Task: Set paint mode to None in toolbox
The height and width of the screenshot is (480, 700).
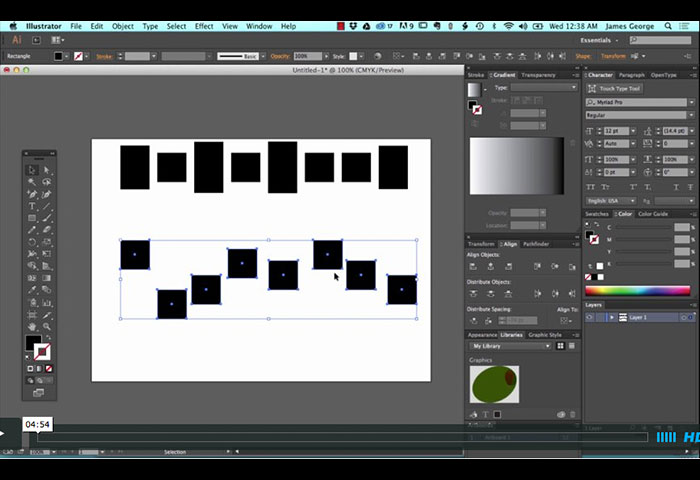Action: point(49,368)
